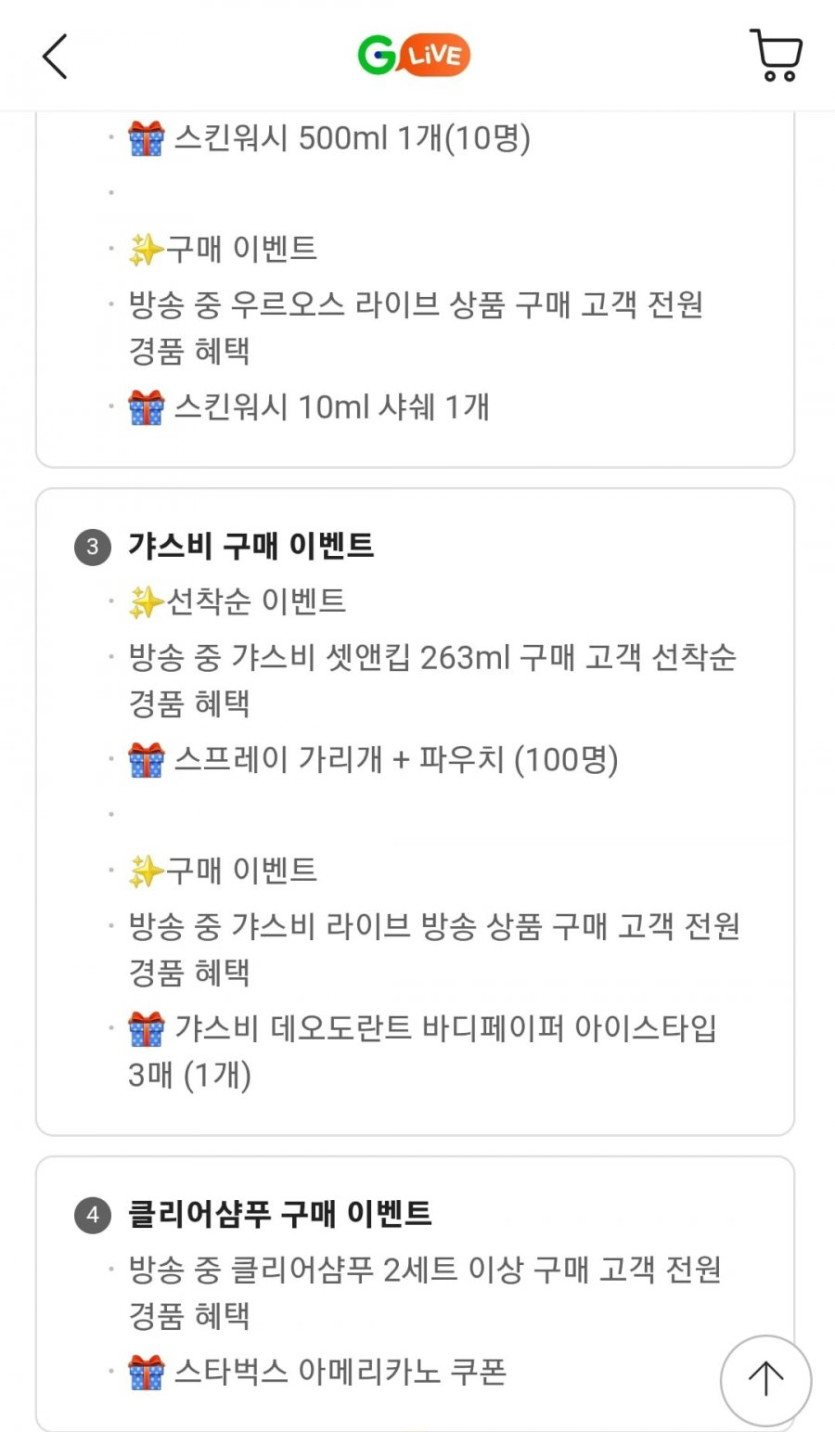
Task: Go back using the top-left arrow
Action: click(56, 56)
